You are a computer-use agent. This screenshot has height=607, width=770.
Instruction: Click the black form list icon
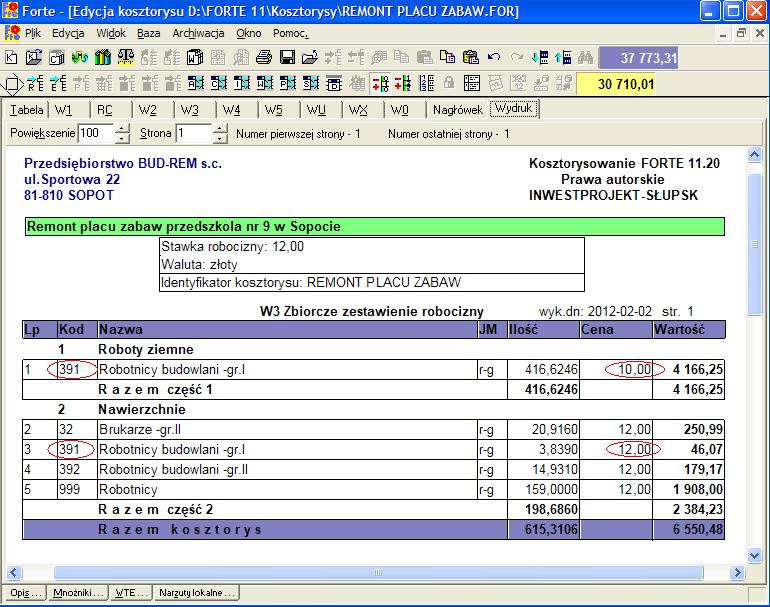(472, 83)
